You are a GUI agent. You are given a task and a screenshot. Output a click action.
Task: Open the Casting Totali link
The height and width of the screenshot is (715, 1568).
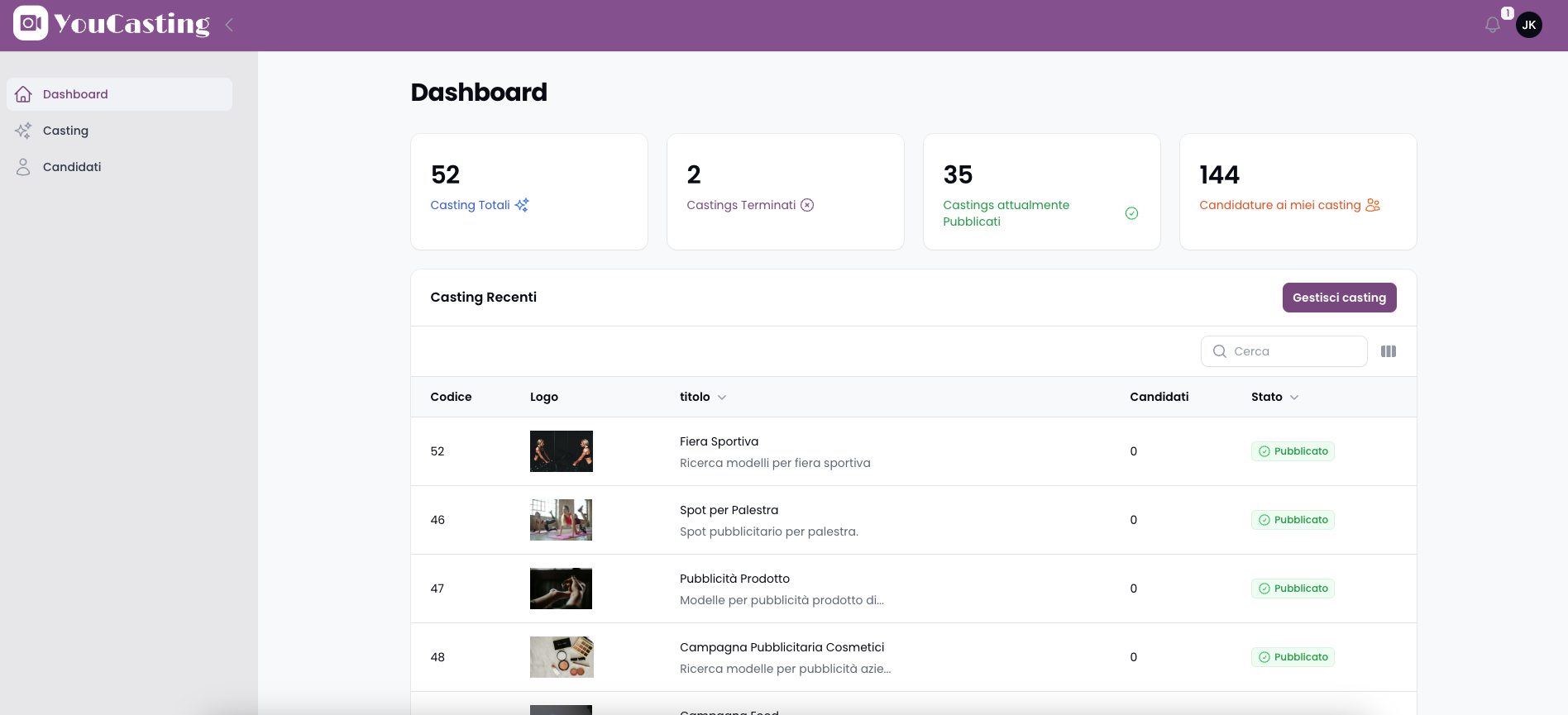pyautogui.click(x=470, y=205)
